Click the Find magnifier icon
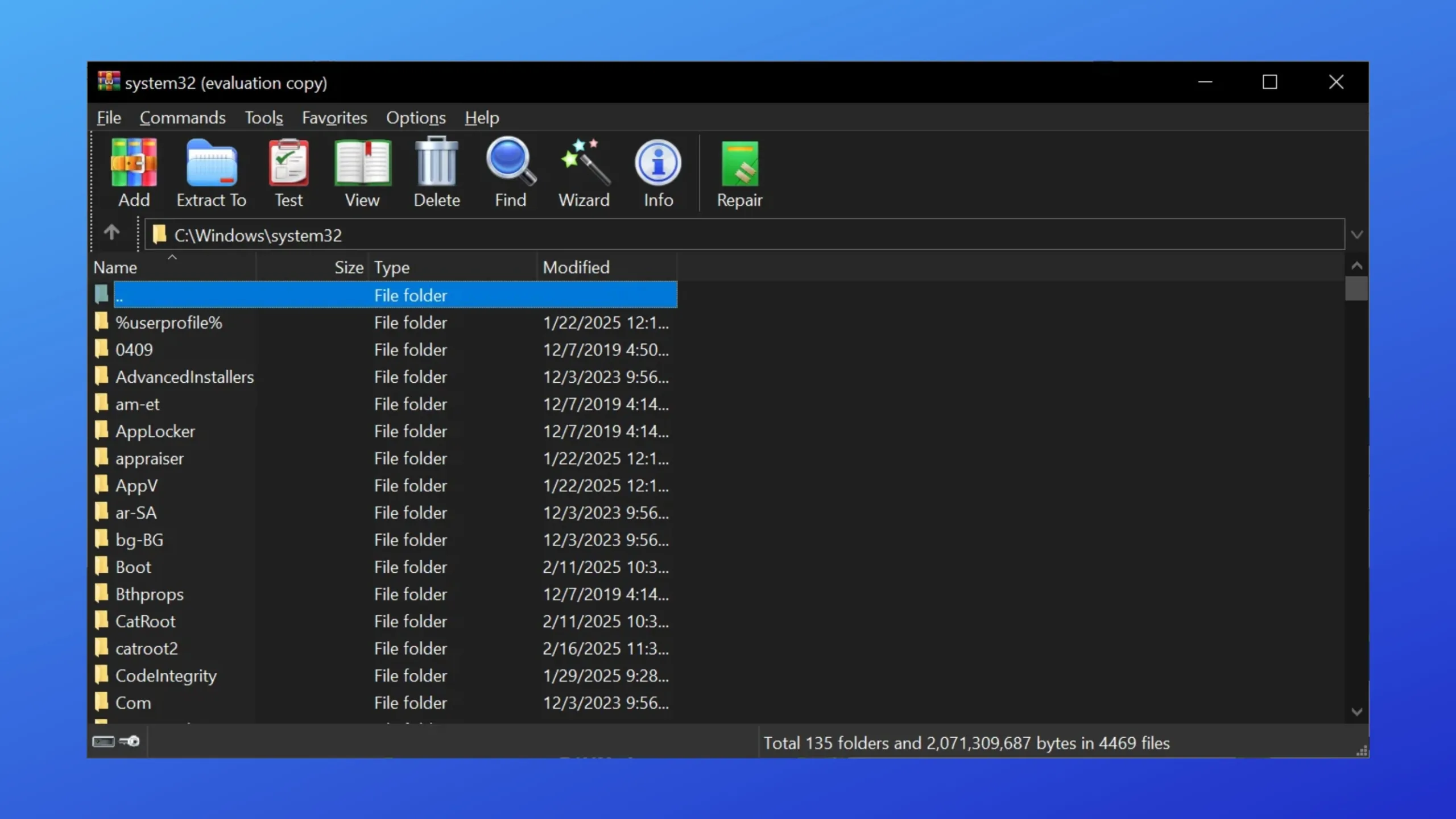 [510, 162]
